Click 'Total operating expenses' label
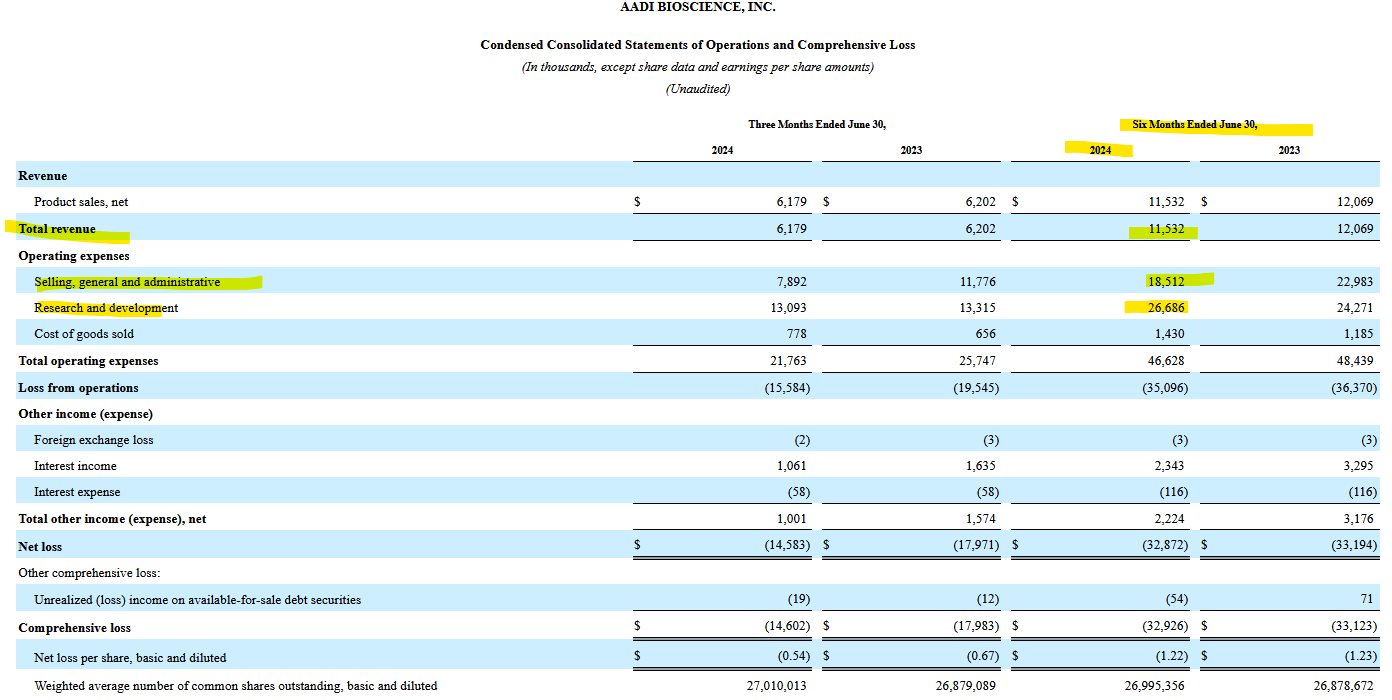Viewport: 1392px width, 700px height. coord(88,361)
